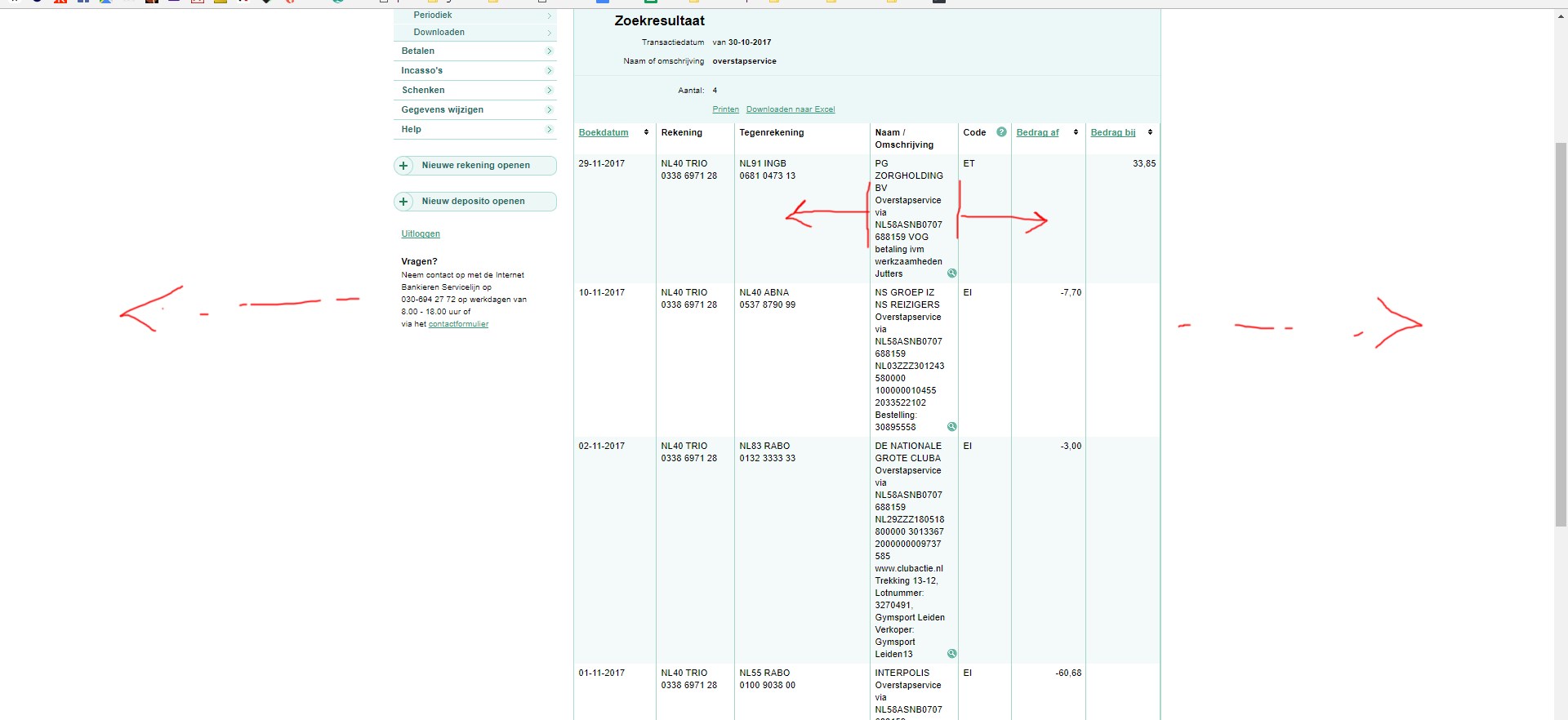Viewport: 1568px width, 720px height.
Task: Expand the Downloaden submenu arrow
Action: click(549, 33)
